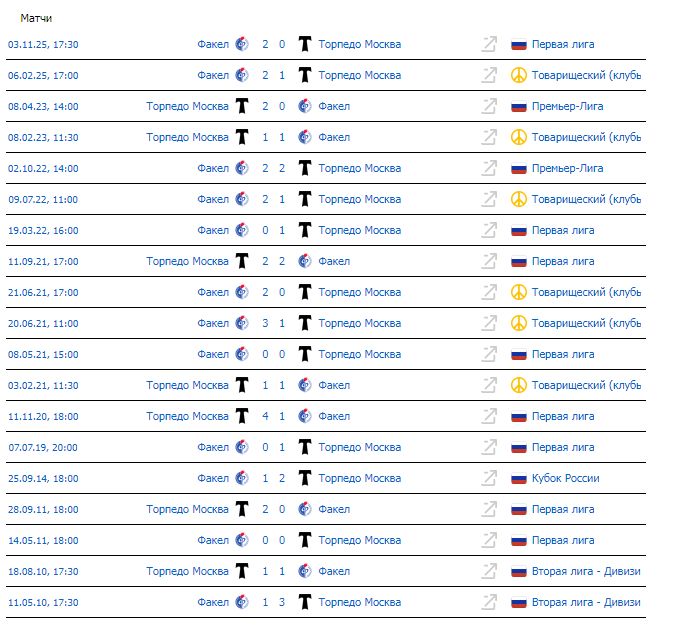Click Torpedo Moscow T logo in 08.04.23 match
Image resolution: width=697 pixels, height=625 pixels.
click(x=241, y=106)
